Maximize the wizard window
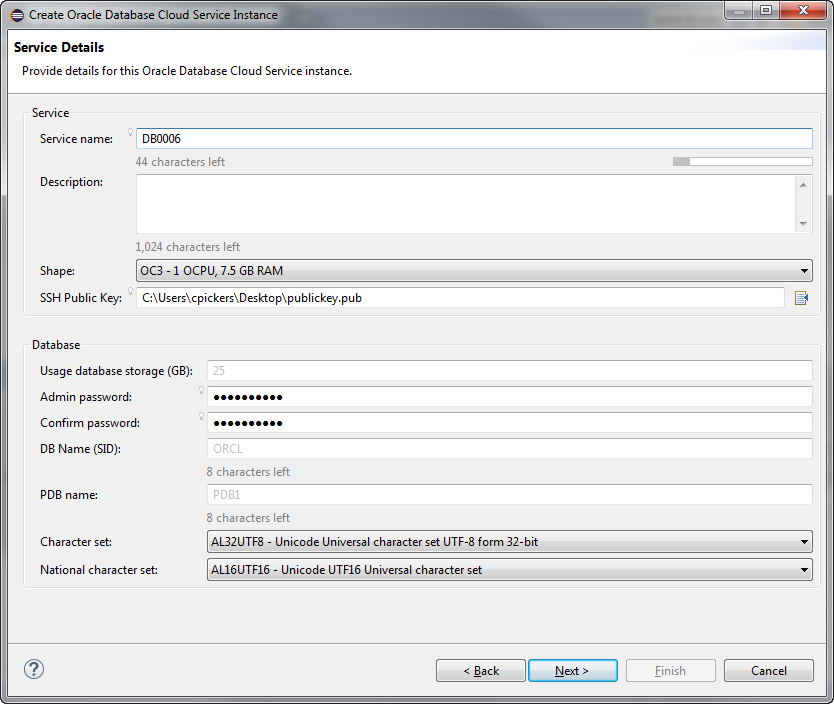 point(766,11)
